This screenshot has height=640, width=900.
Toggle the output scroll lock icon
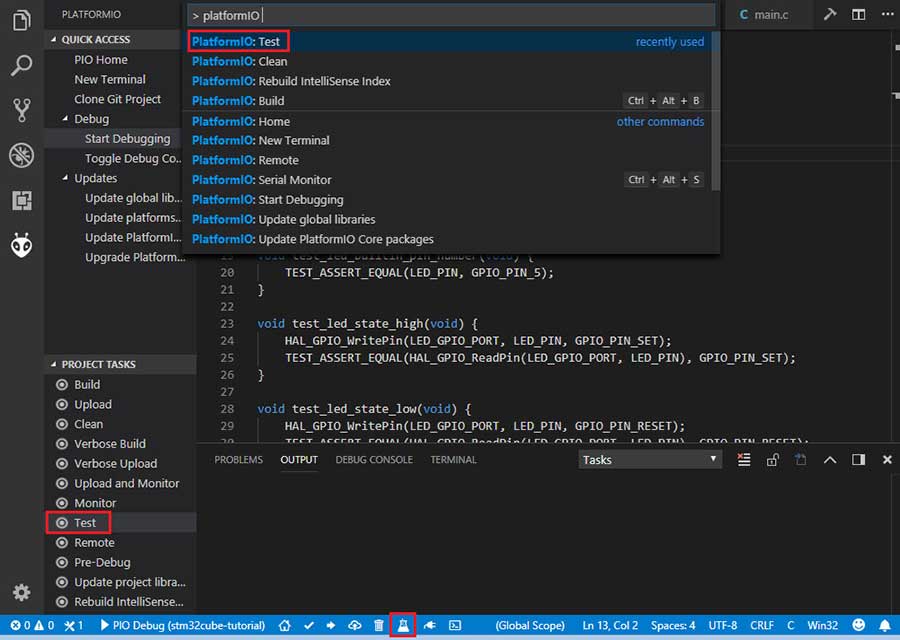pyautogui.click(x=772, y=460)
